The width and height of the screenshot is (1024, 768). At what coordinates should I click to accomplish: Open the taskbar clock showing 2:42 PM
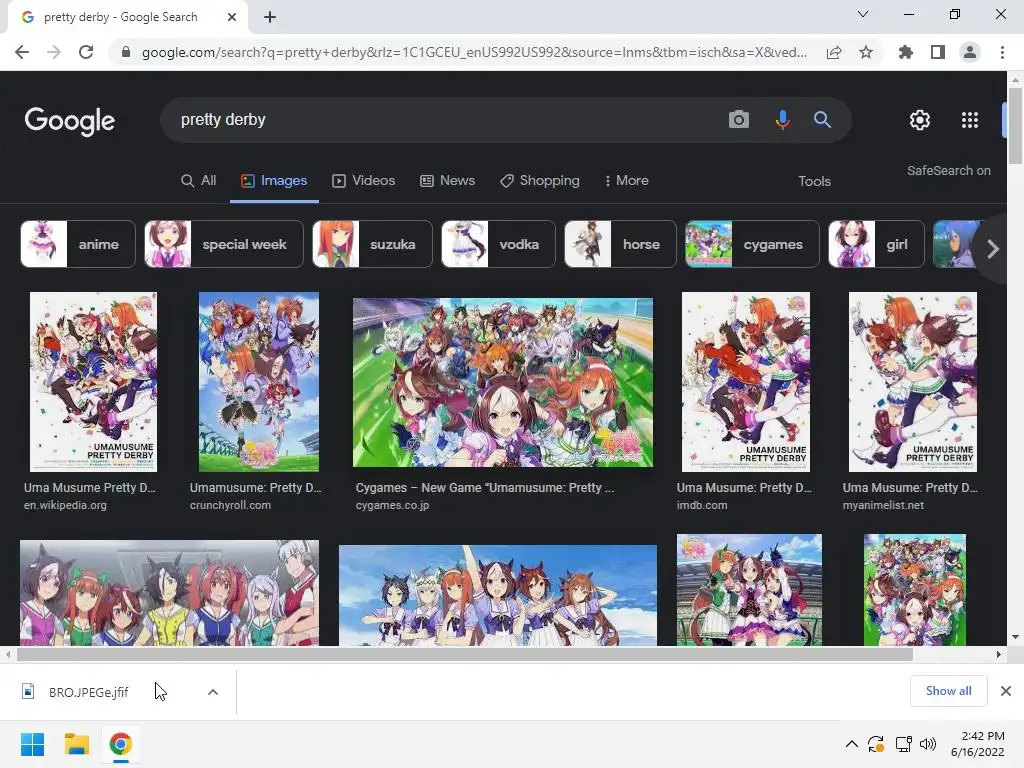[x=978, y=744]
